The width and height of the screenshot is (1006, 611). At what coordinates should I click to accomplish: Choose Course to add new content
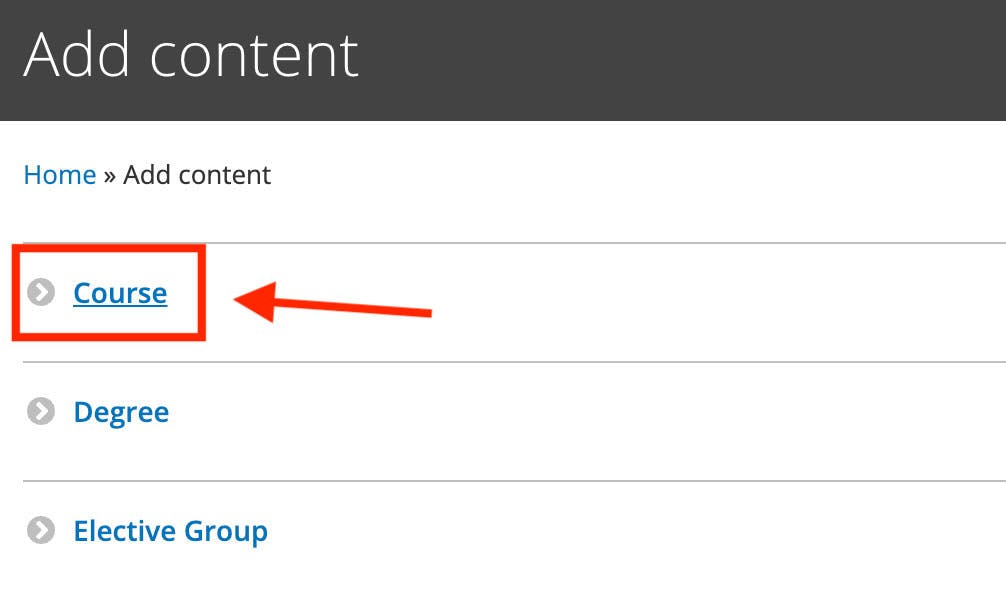[120, 293]
